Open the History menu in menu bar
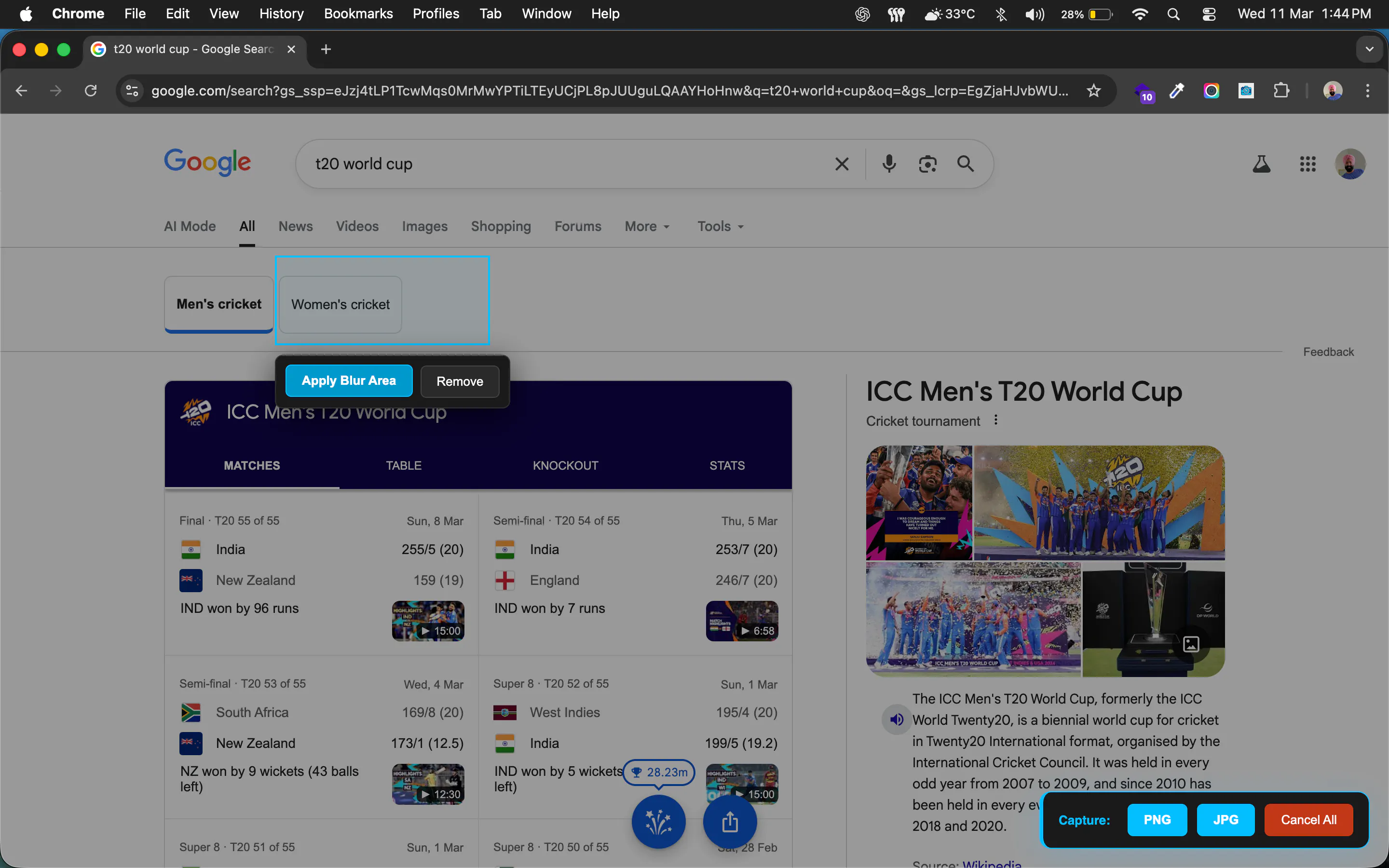1389x868 pixels. click(x=281, y=14)
